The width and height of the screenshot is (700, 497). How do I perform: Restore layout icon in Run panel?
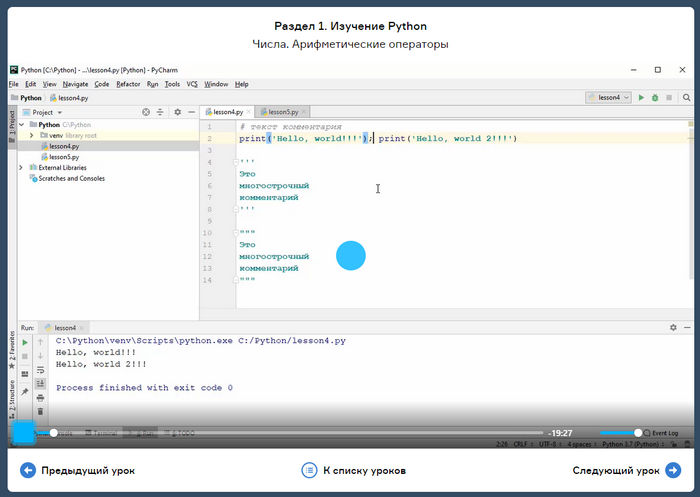pos(25,374)
